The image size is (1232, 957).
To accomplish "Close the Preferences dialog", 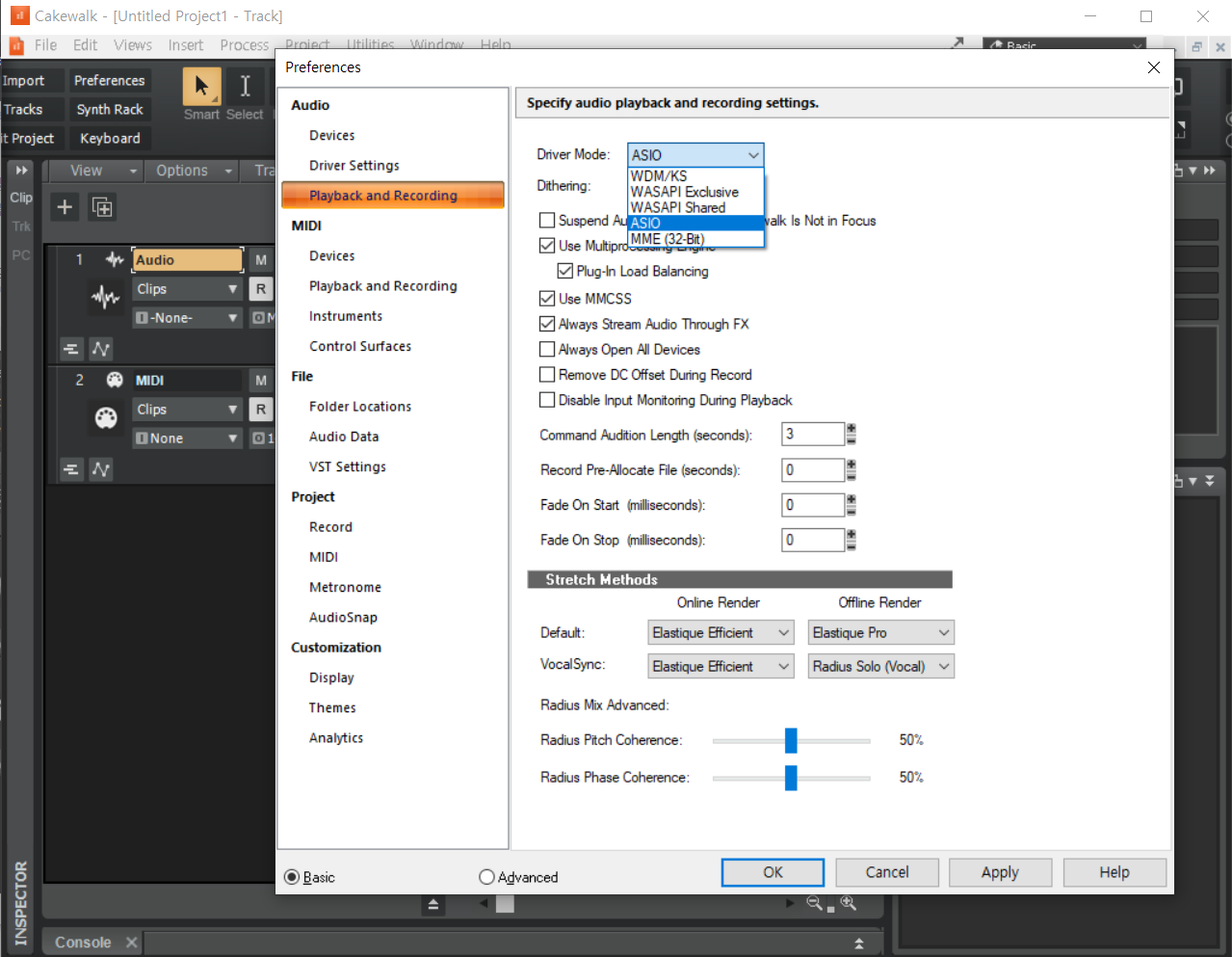I will point(1154,67).
